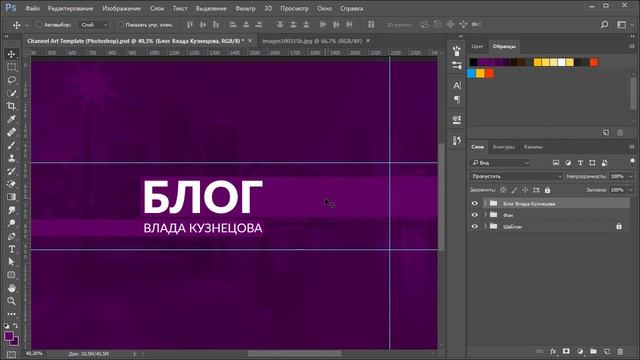This screenshot has height=360, width=640.
Task: Switch to the Каналы tab
Action: tap(533, 147)
